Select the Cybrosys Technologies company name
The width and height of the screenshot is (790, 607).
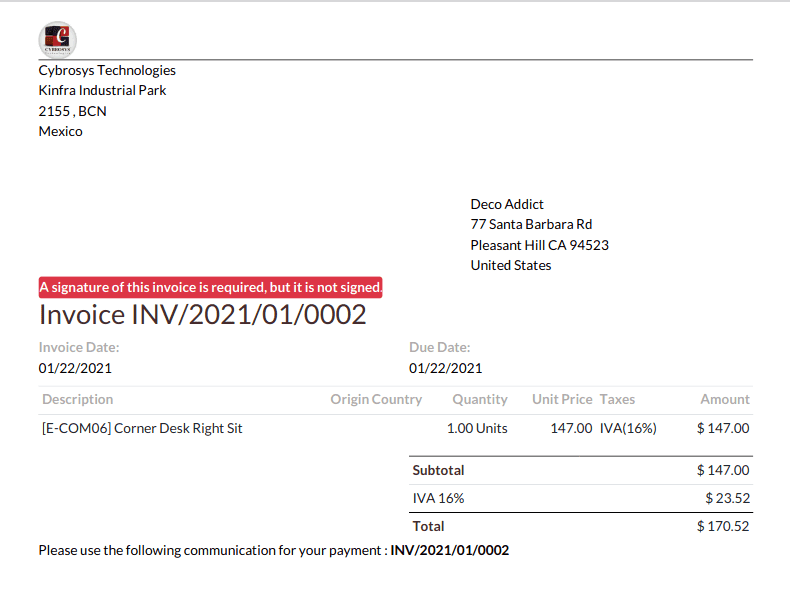(x=107, y=70)
